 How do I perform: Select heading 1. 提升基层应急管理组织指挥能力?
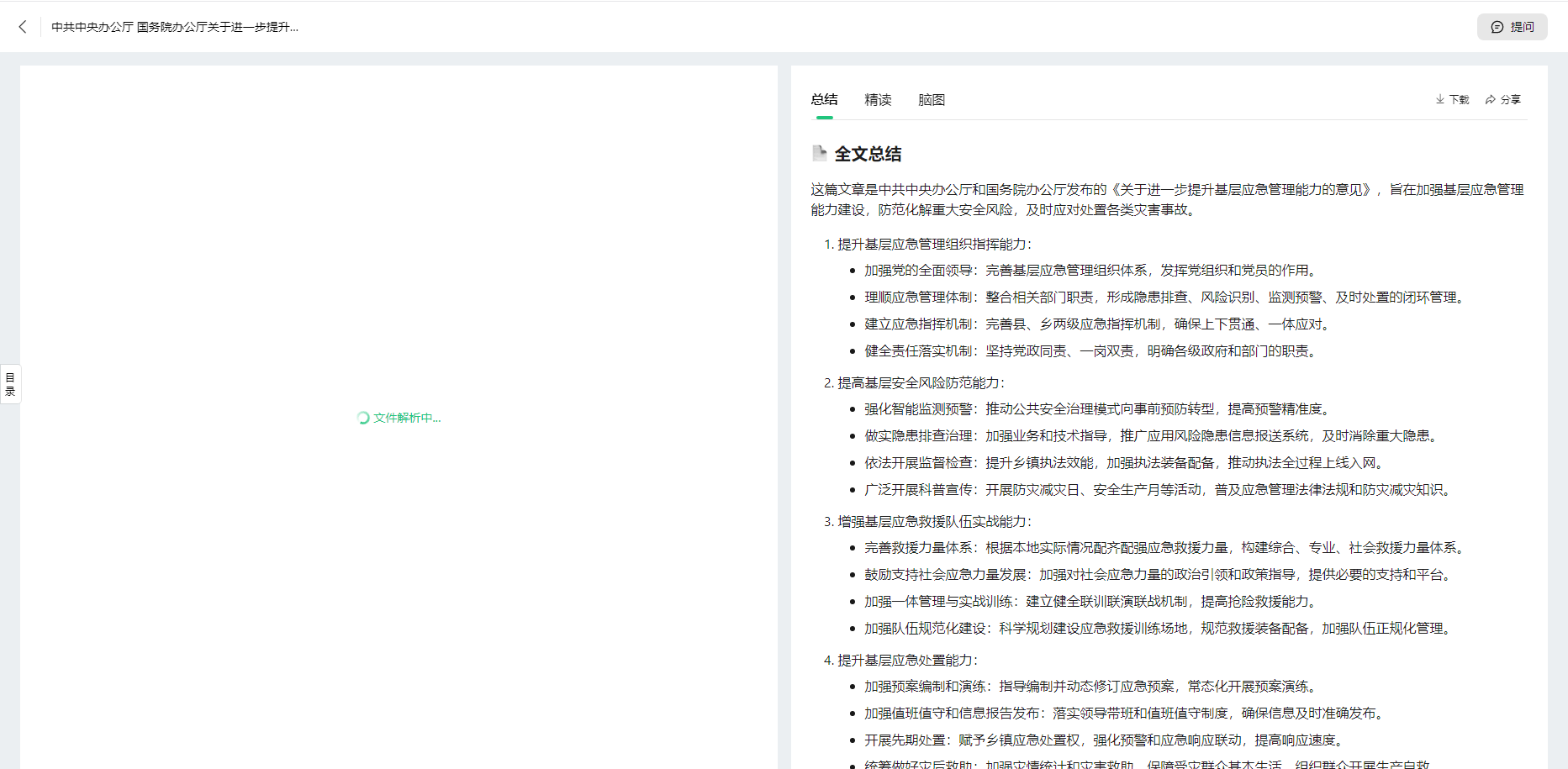tap(927, 244)
